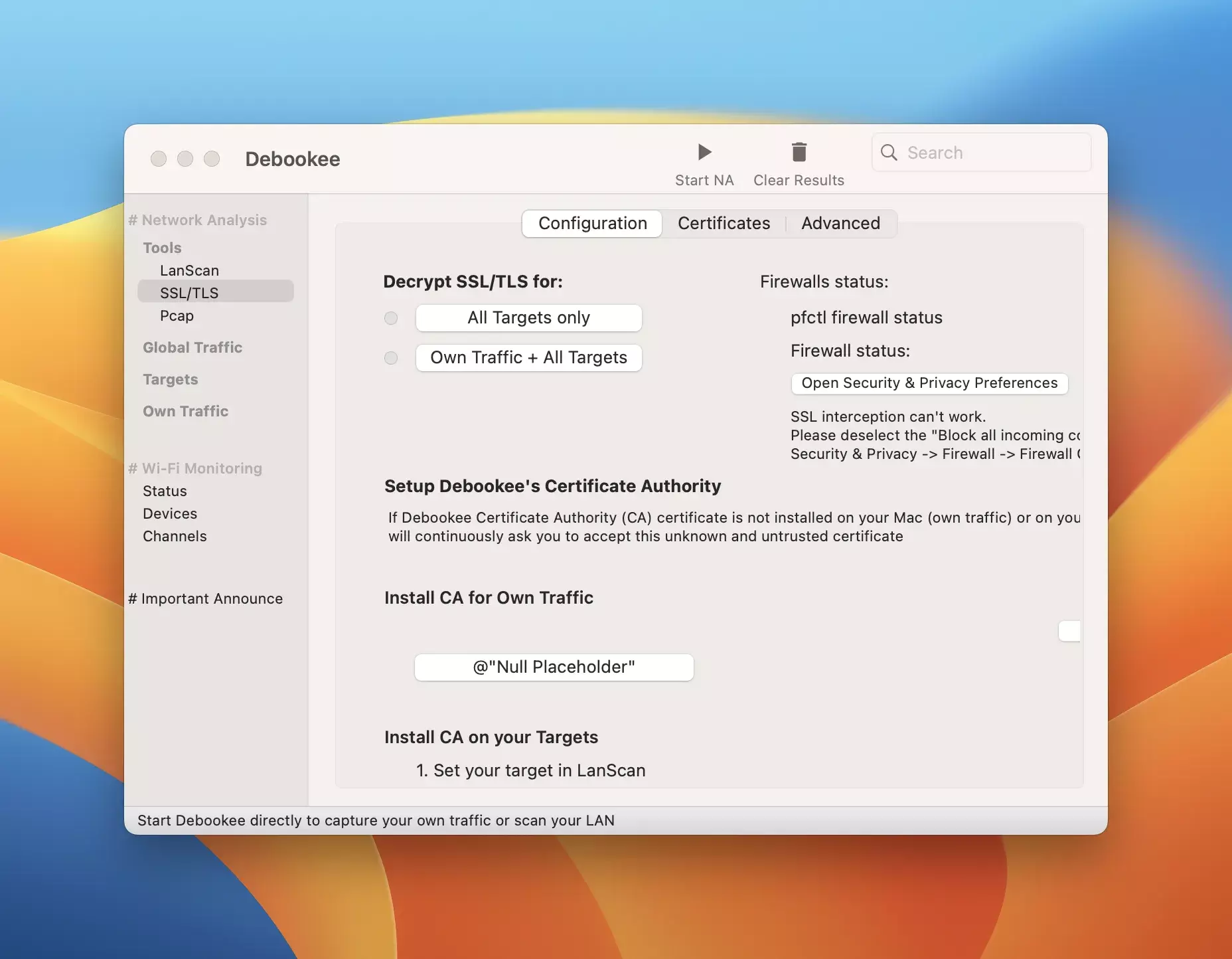Select Pcap under Tools

(177, 315)
